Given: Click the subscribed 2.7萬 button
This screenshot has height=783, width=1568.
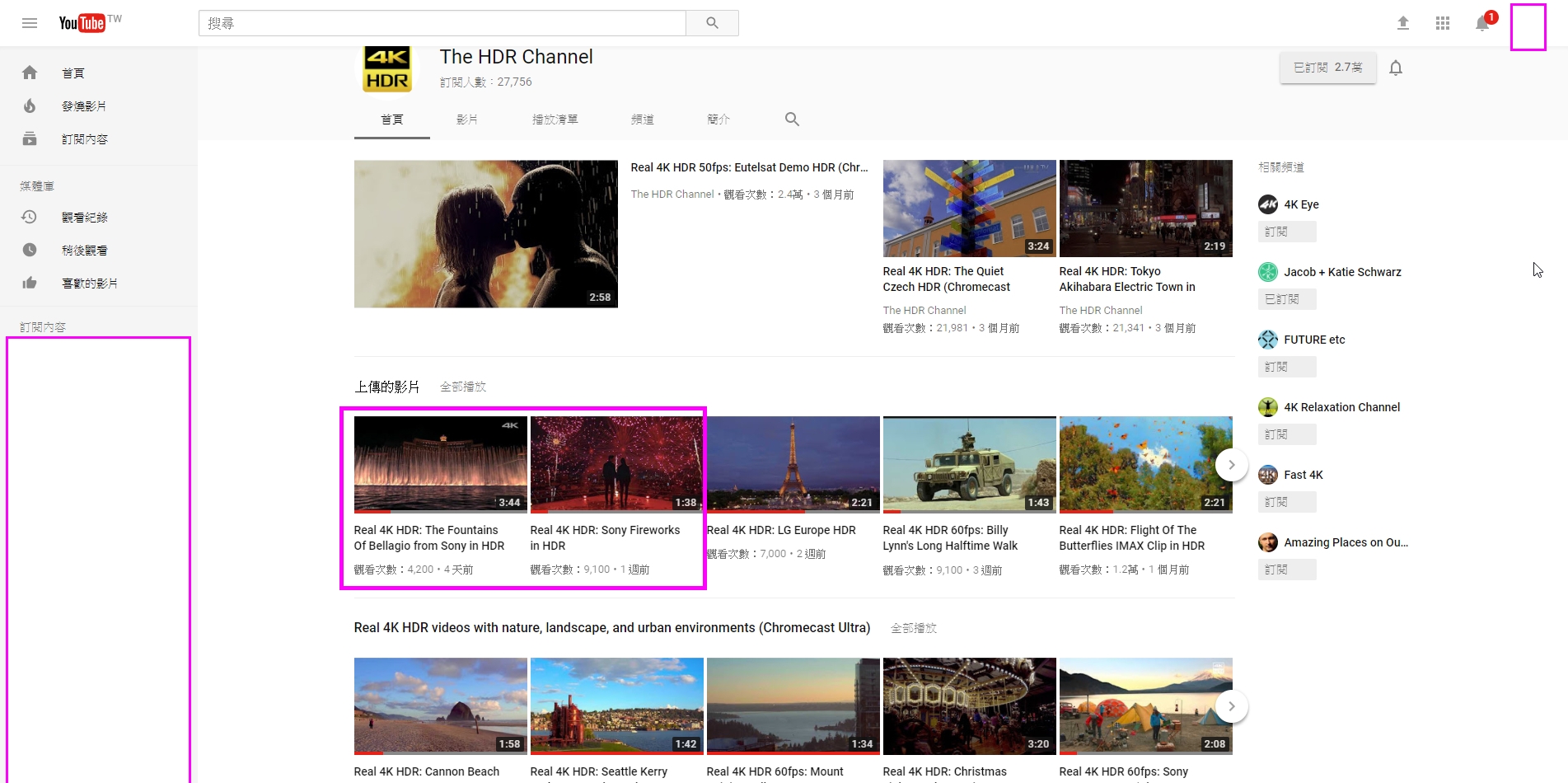Looking at the screenshot, I should pyautogui.click(x=1327, y=68).
